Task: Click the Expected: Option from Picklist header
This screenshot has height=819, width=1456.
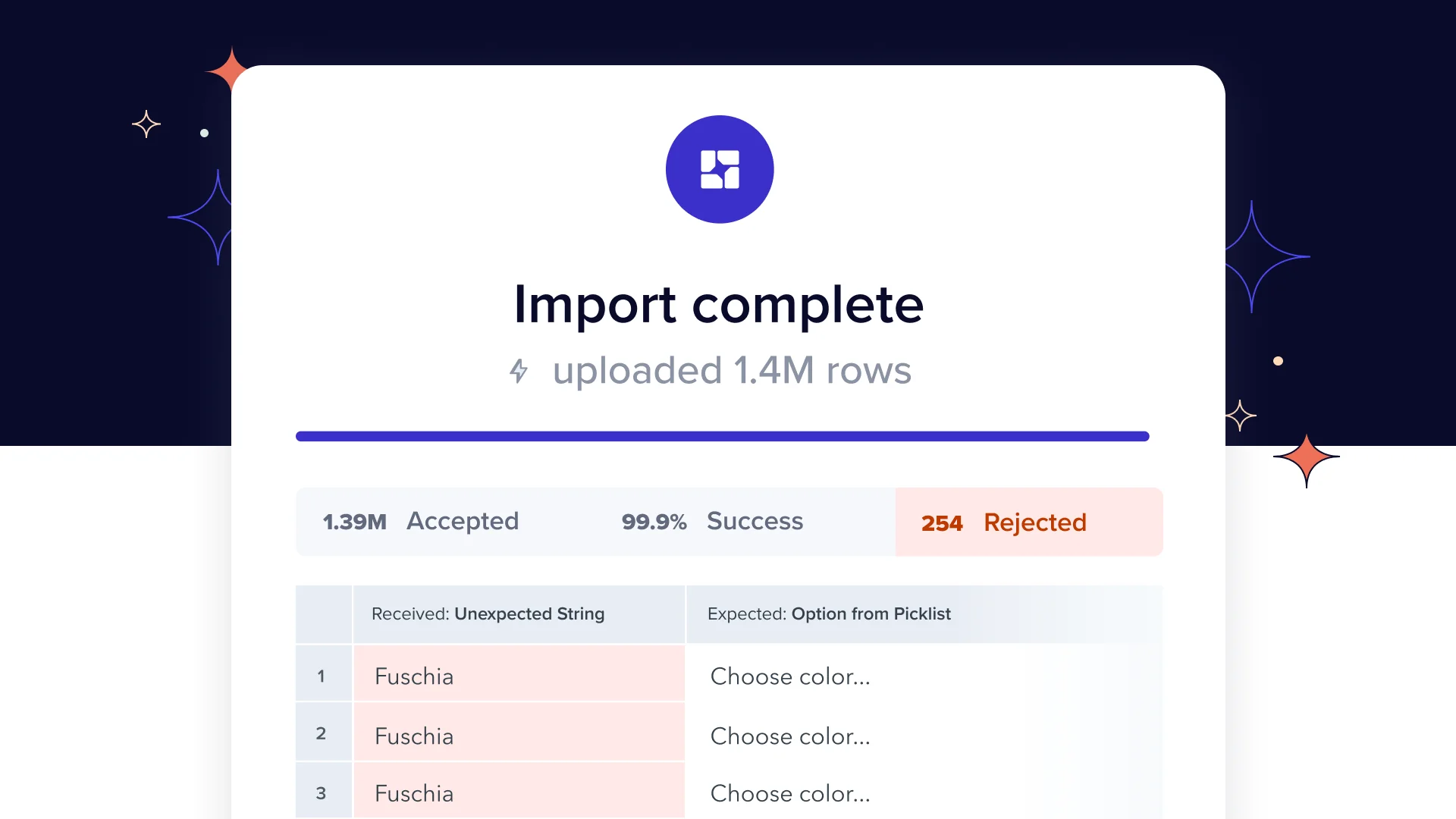Action: [828, 614]
